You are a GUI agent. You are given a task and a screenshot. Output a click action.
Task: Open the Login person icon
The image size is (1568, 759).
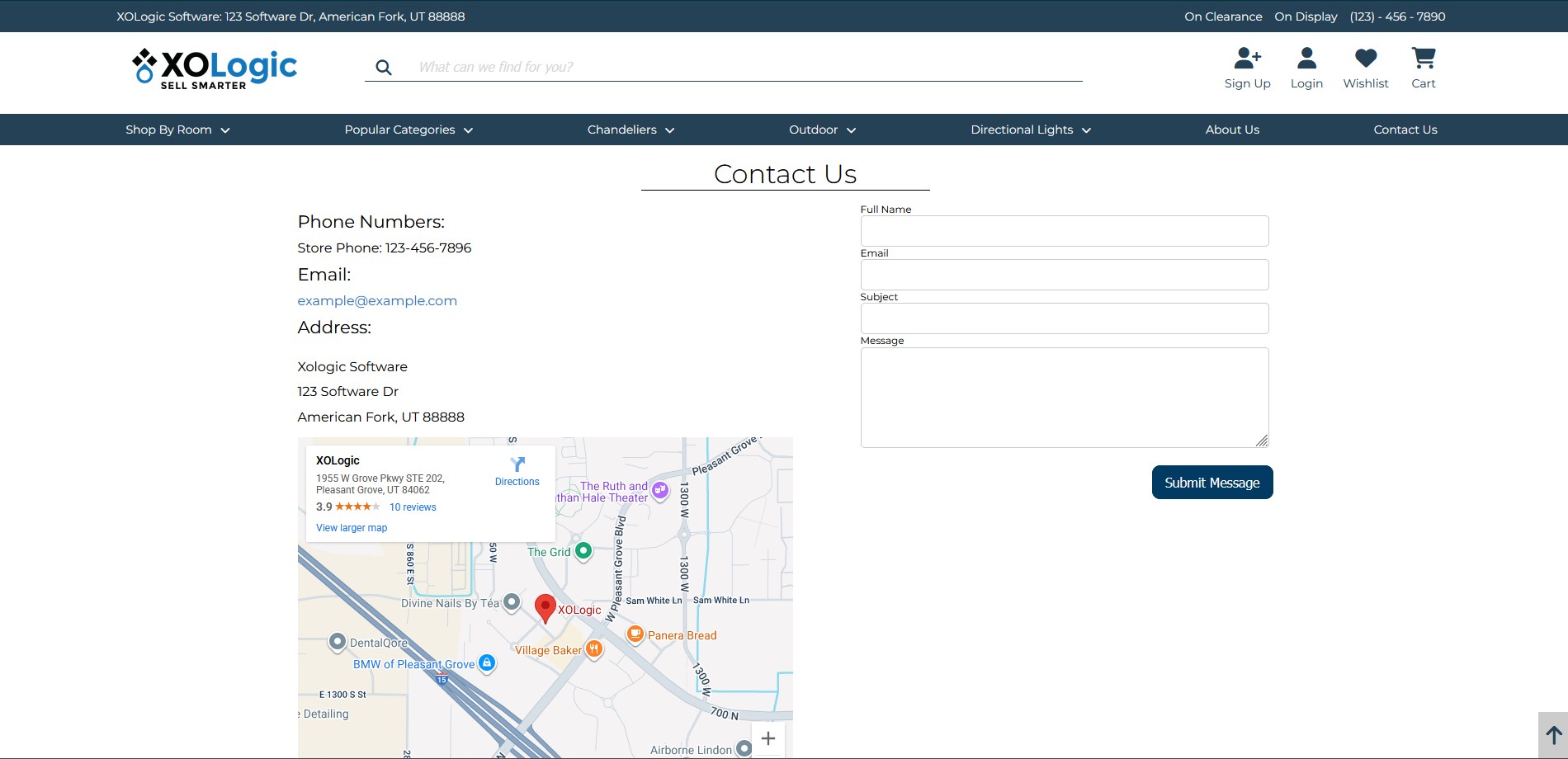coord(1306,58)
